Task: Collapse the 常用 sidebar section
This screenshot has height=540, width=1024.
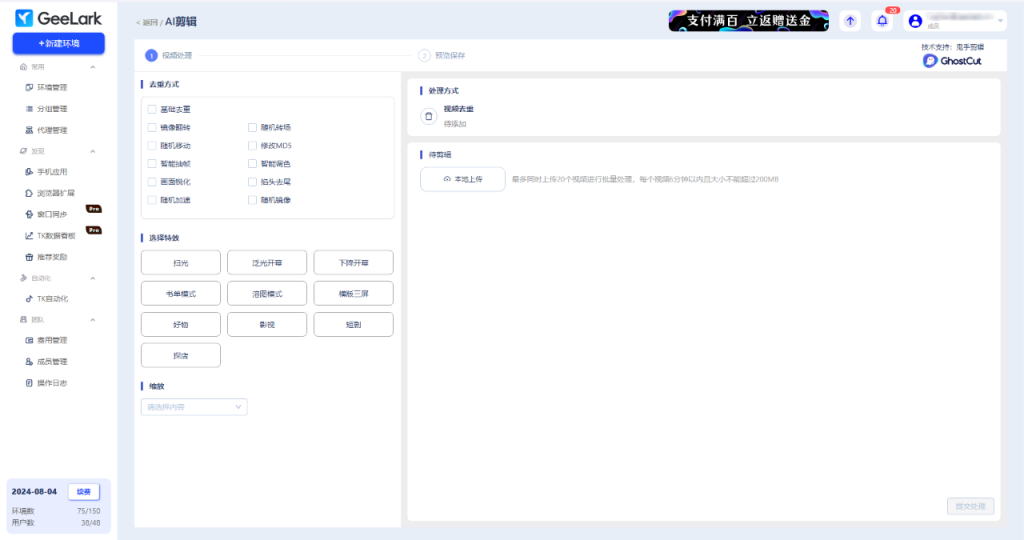Action: tap(93, 66)
